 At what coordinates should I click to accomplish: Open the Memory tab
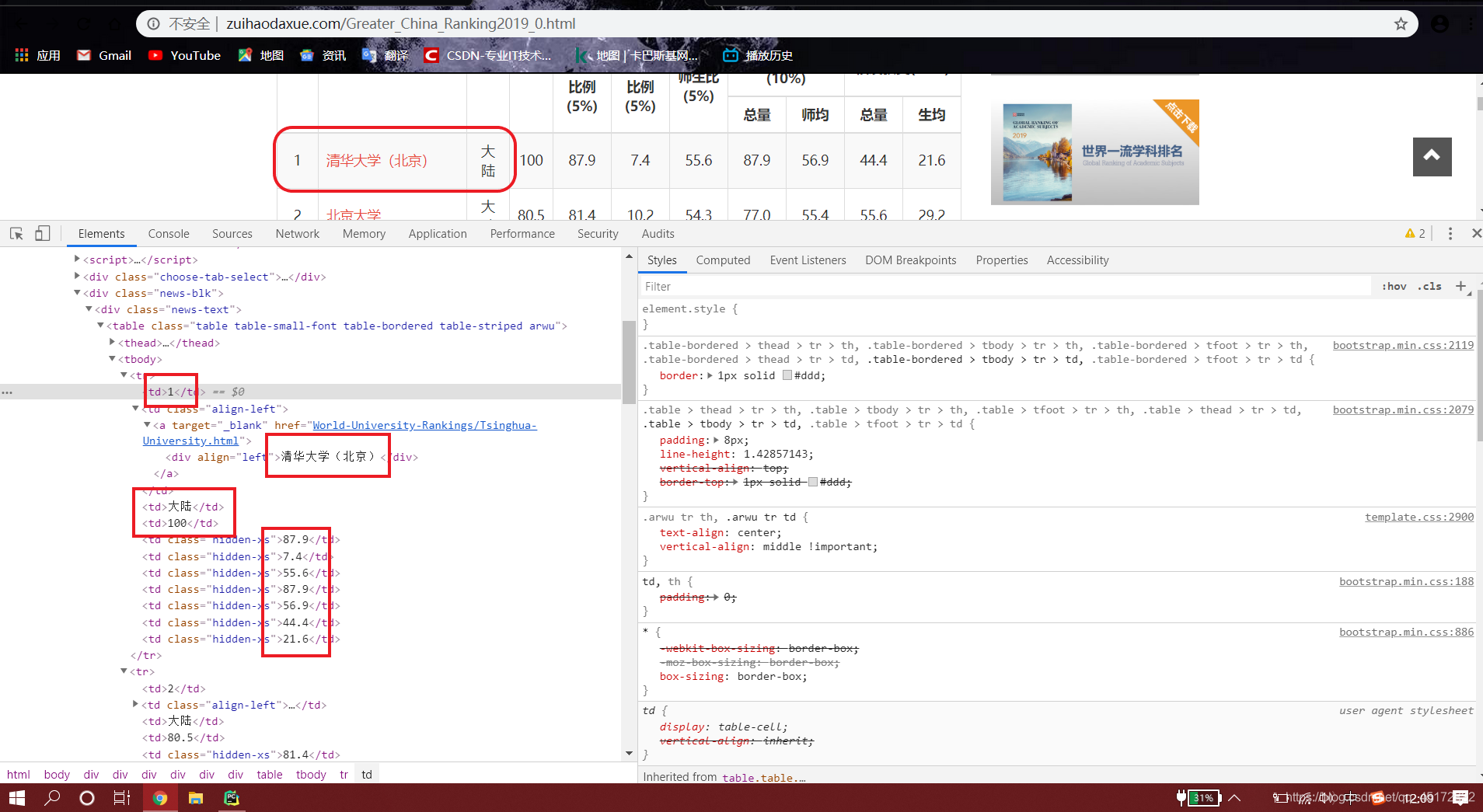[364, 233]
